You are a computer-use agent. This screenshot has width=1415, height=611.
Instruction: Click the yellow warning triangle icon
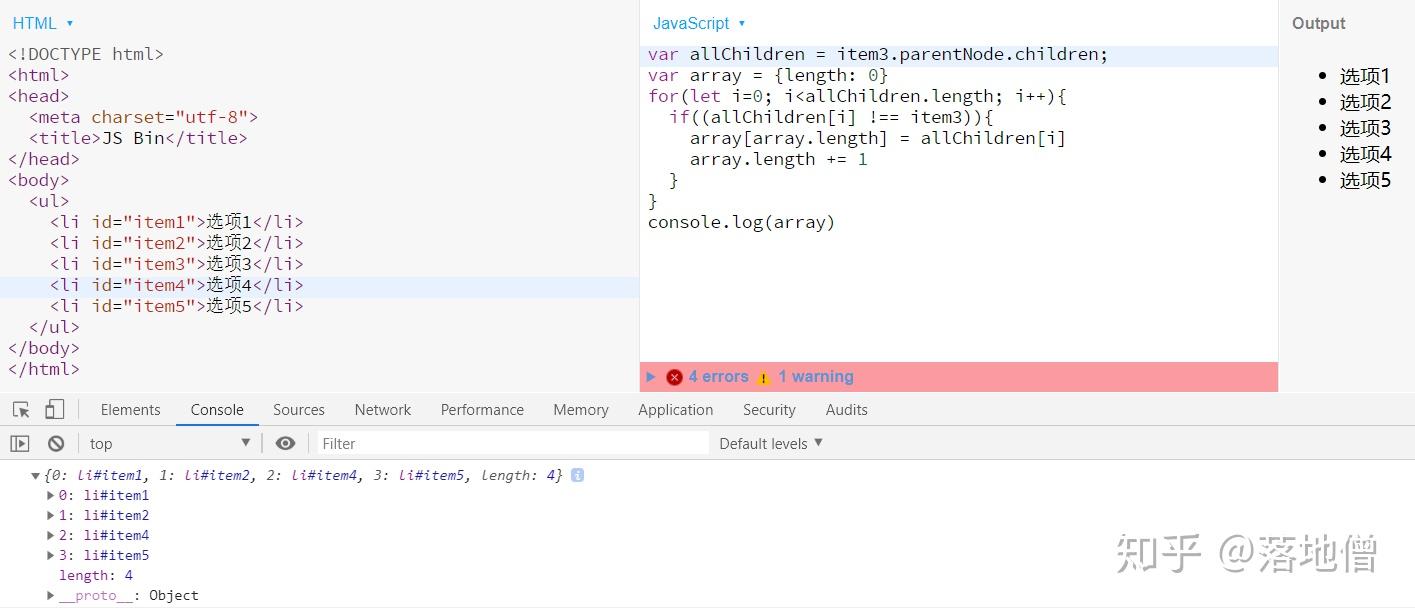tap(764, 378)
